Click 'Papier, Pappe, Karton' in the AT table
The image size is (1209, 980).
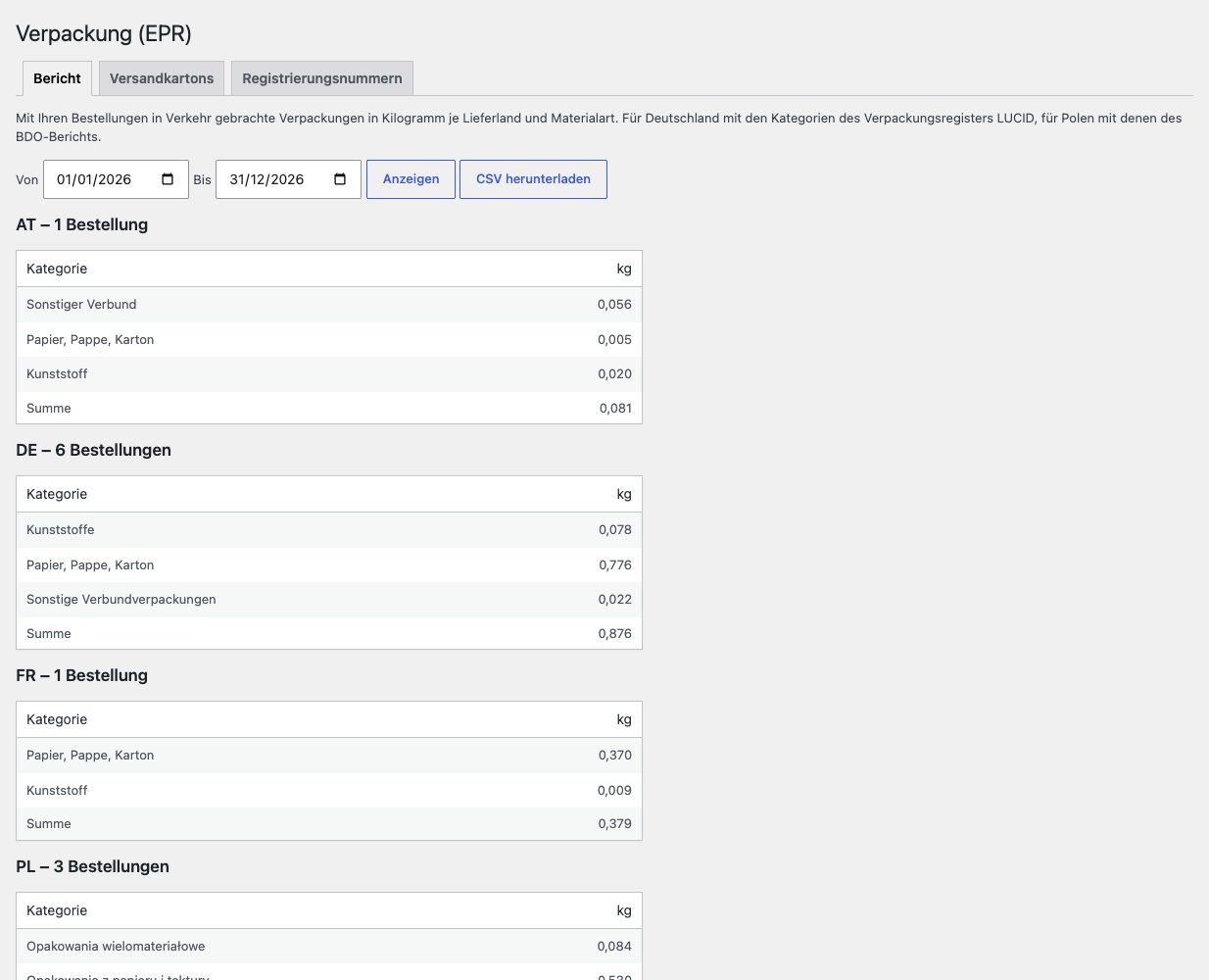tap(90, 340)
